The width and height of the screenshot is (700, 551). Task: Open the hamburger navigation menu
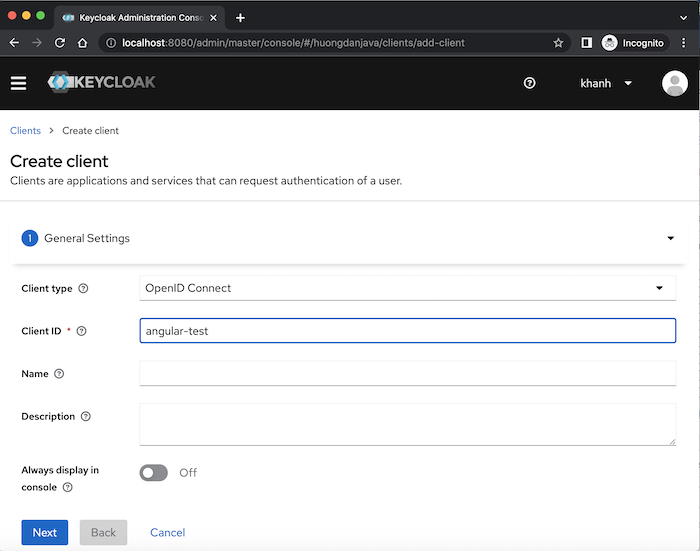tap(18, 83)
